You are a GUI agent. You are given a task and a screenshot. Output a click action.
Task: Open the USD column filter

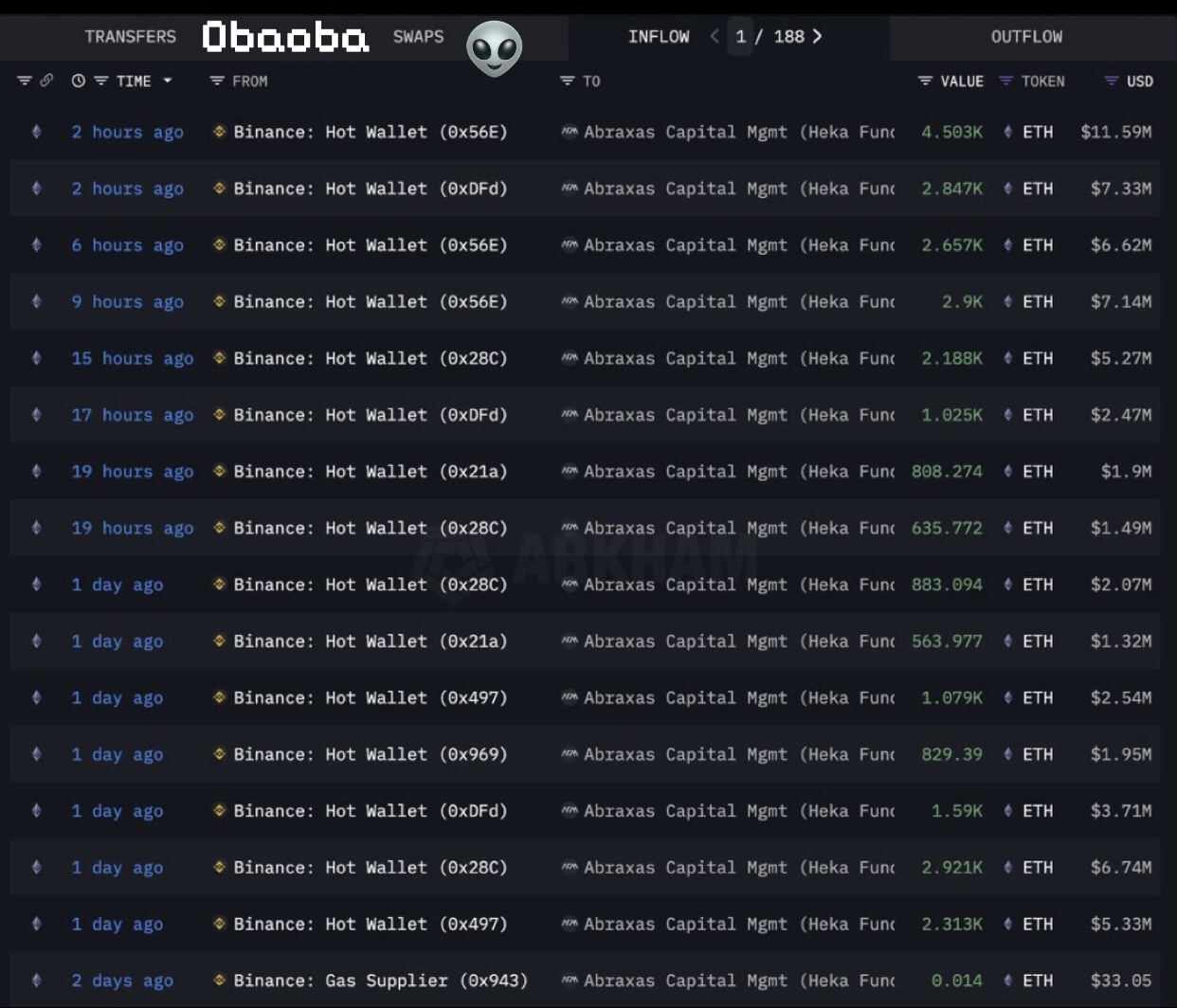1112,81
